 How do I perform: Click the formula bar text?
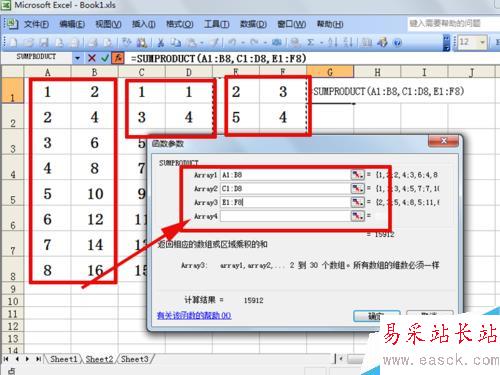(218, 59)
